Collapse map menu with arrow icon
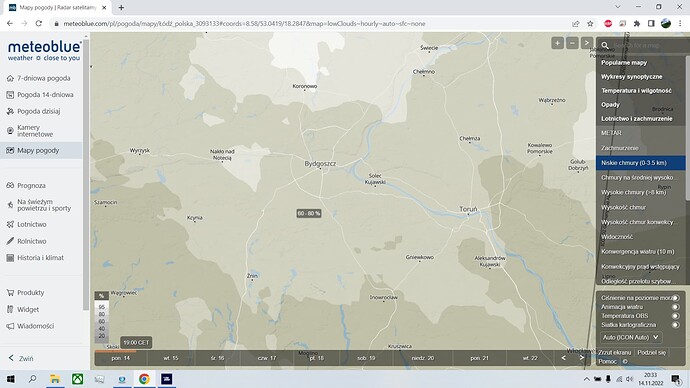This screenshot has width=690, height=388. (x=586, y=43)
